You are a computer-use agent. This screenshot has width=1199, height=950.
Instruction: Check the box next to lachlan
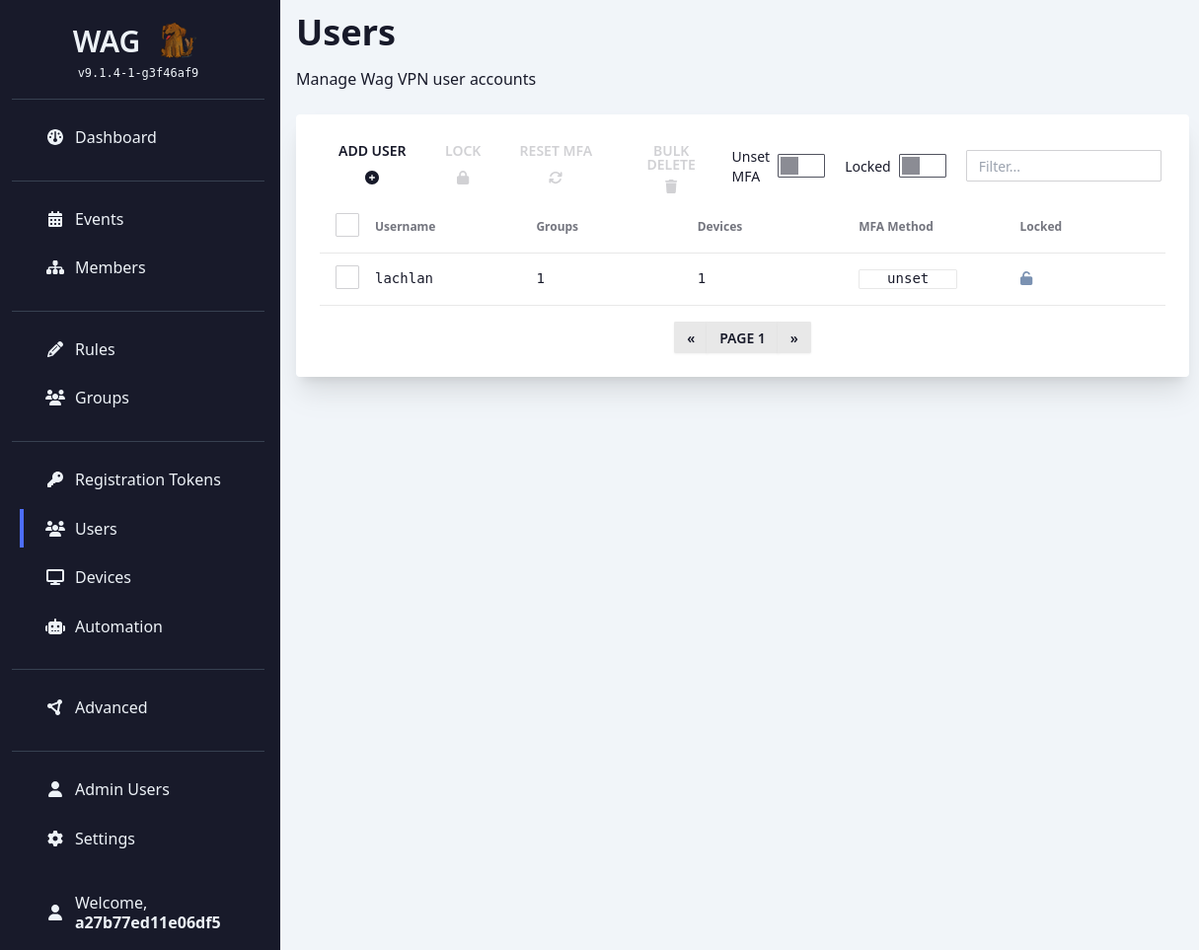[x=347, y=277]
